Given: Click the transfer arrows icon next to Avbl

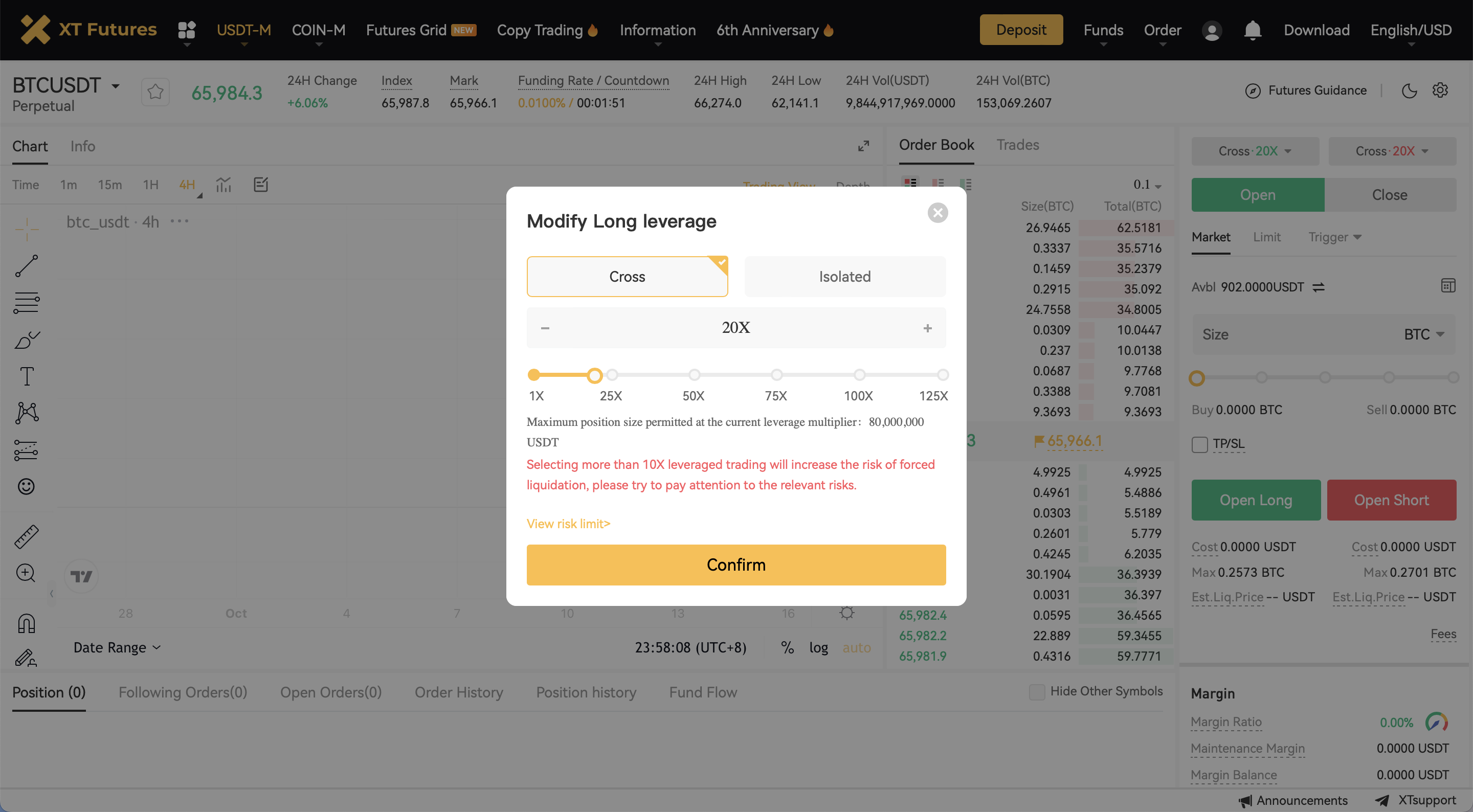Looking at the screenshot, I should pyautogui.click(x=1319, y=287).
